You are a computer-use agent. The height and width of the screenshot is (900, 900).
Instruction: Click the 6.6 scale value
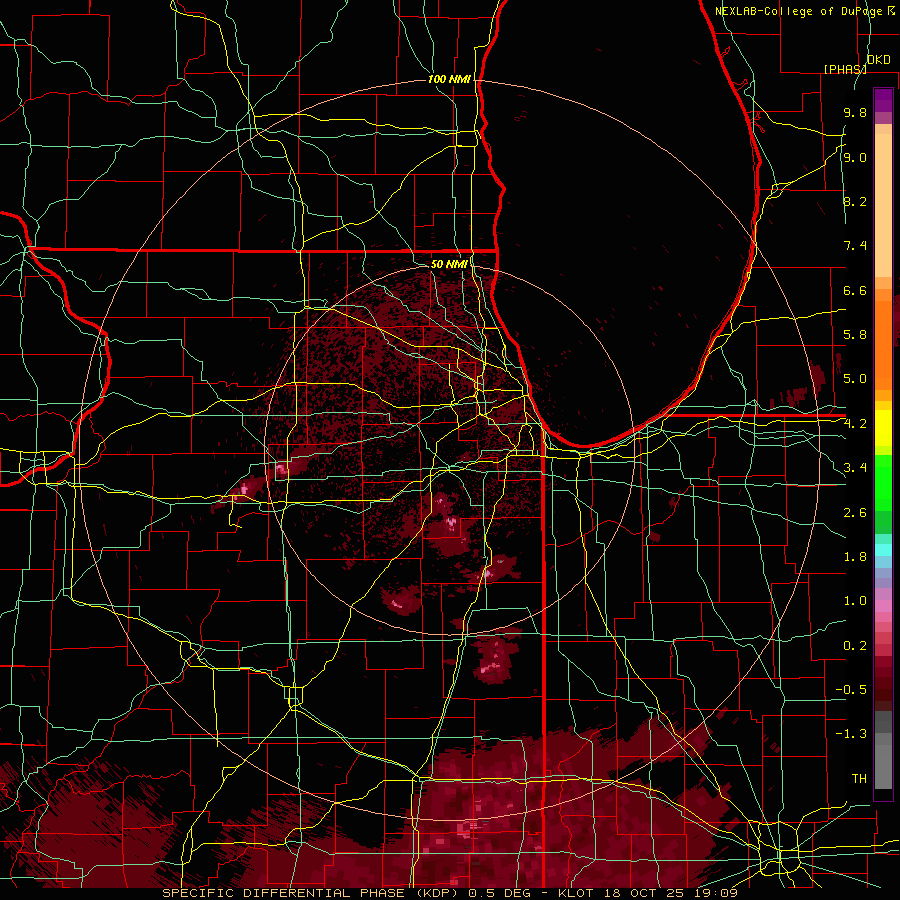(x=855, y=290)
